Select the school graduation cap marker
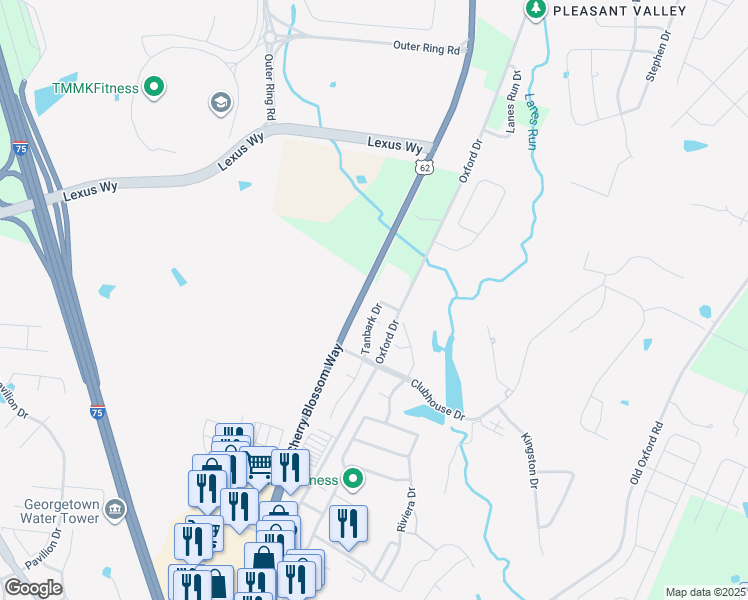 (x=221, y=103)
